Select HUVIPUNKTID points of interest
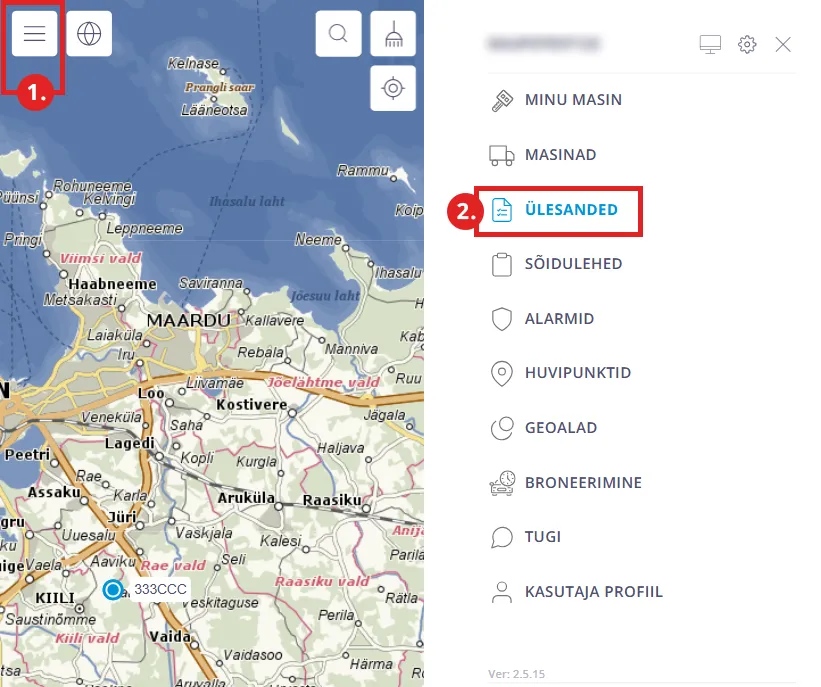Viewport: 821px width, 687px height. [577, 373]
